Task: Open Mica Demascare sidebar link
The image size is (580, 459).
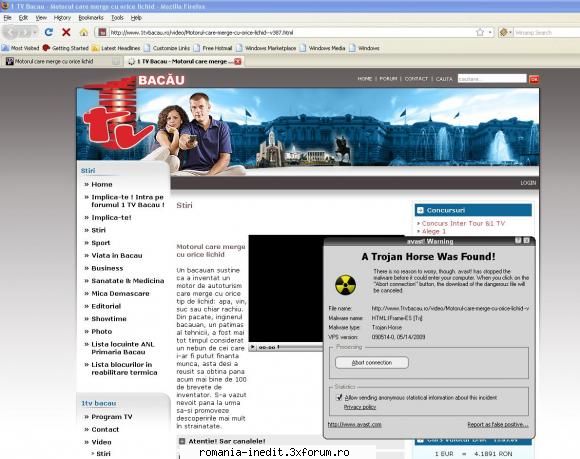Action: [x=120, y=293]
